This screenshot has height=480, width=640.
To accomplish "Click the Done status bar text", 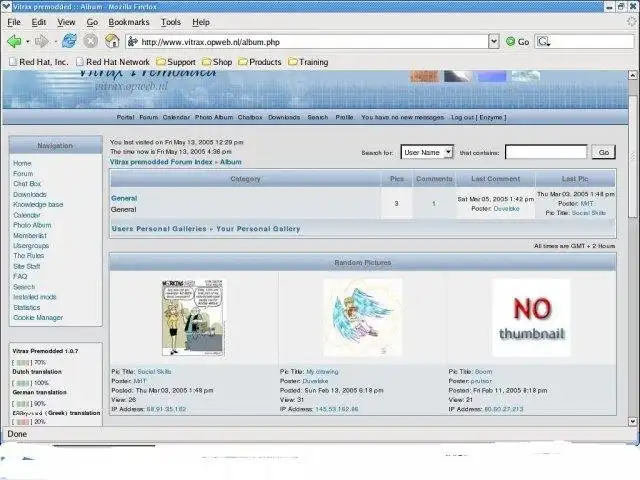I will (17, 434).
